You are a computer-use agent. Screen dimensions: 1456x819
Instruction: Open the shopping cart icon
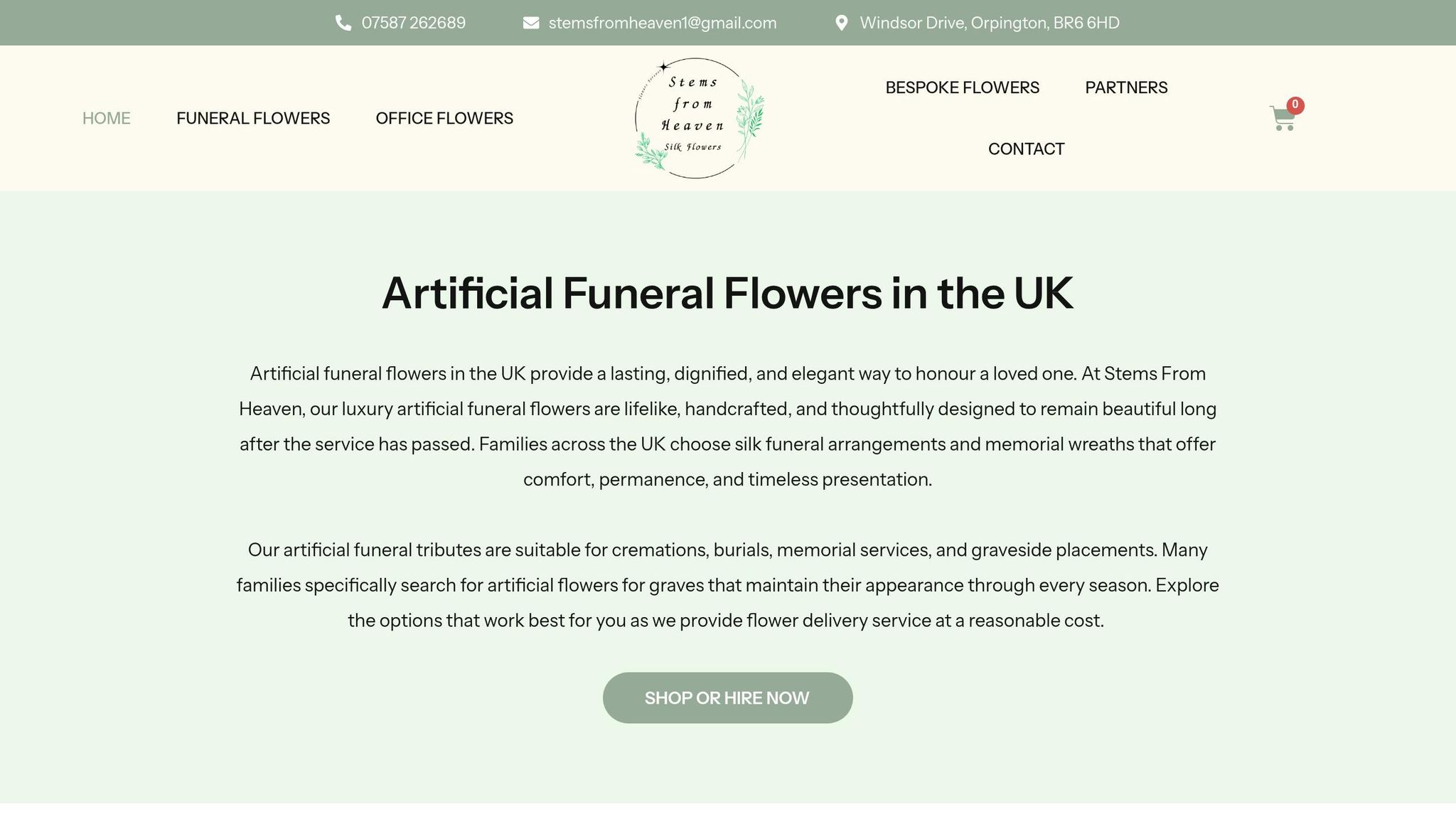1281,119
